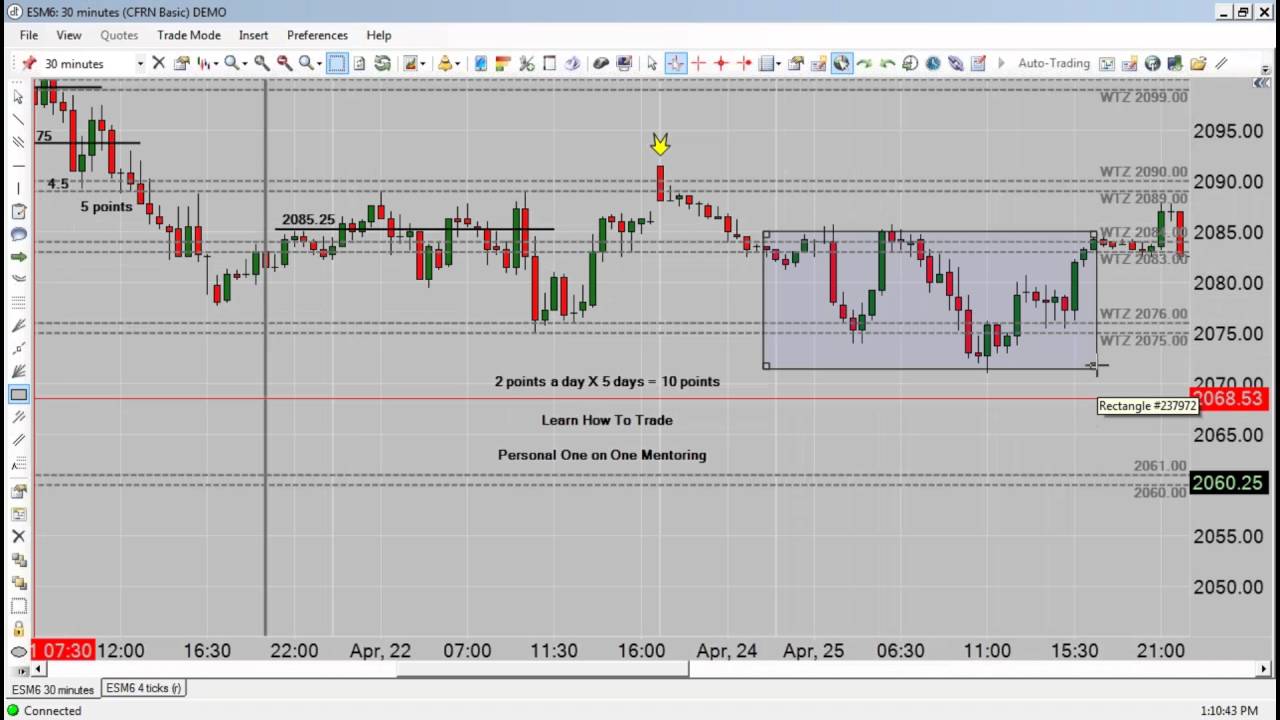Screen dimensions: 1280x720
Task: Click the open folder icon in toolbar
Action: (x=1198, y=63)
